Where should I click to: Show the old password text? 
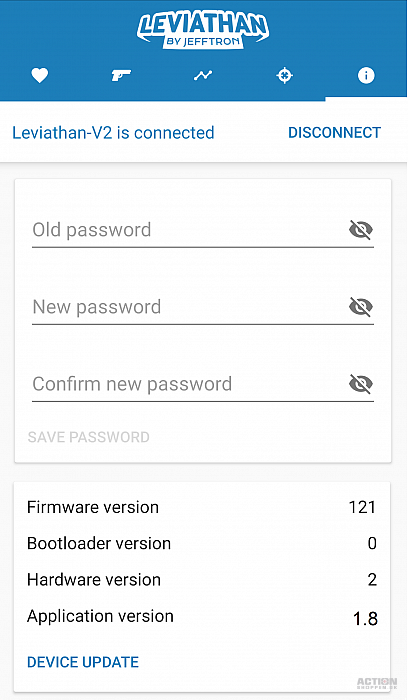pos(361,229)
